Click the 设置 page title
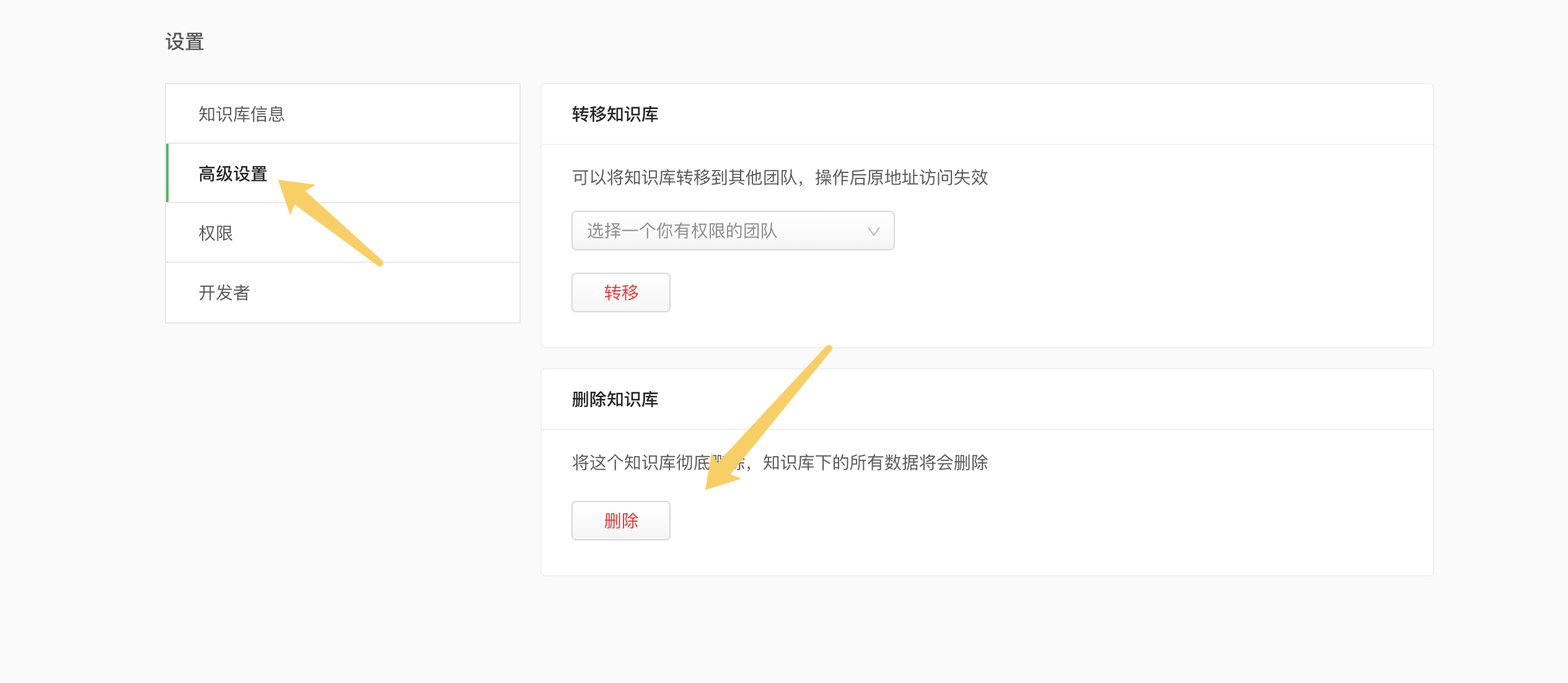This screenshot has width=1568, height=683. pos(185,42)
